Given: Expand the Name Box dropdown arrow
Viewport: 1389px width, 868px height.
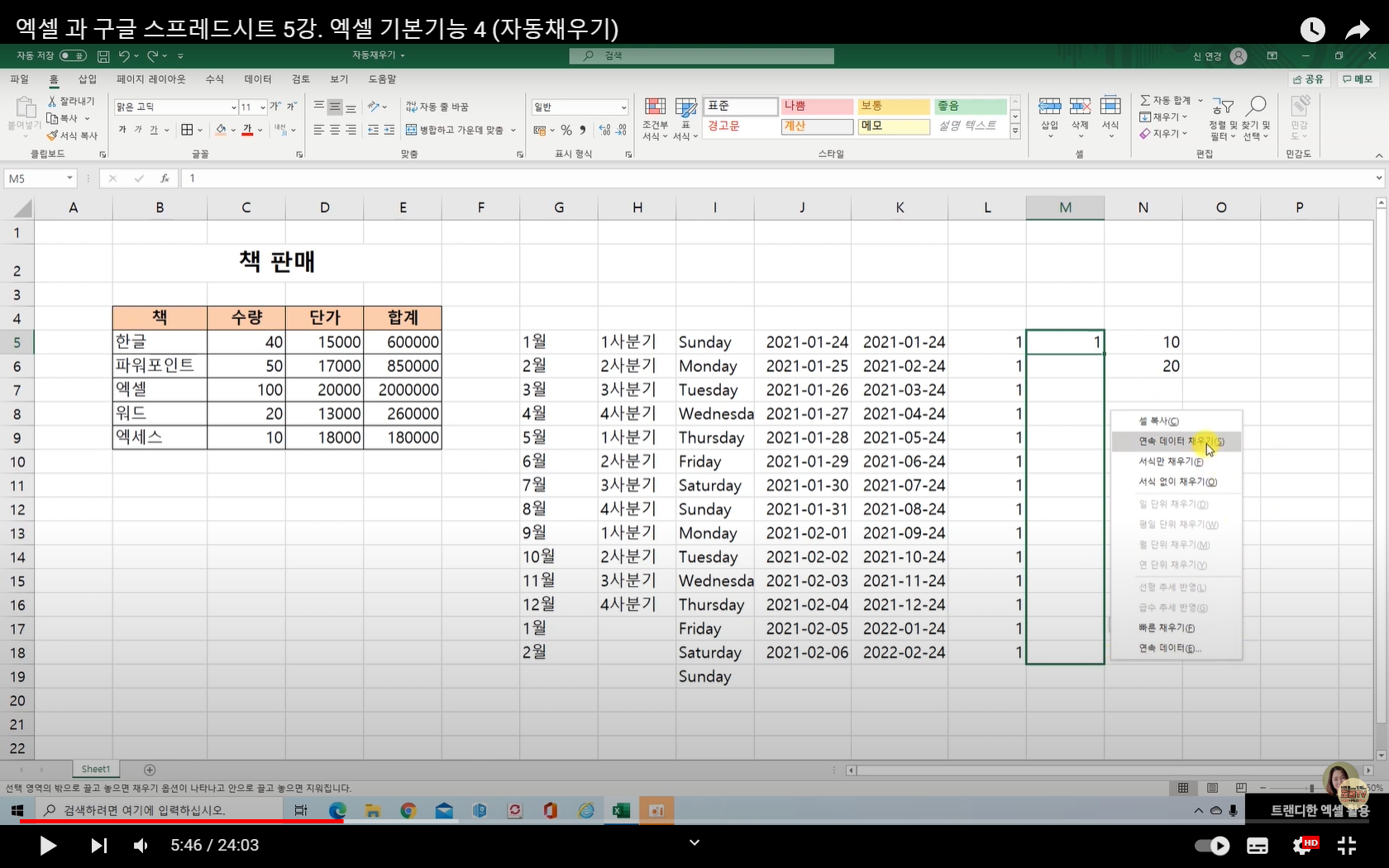Looking at the screenshot, I should coord(69,179).
